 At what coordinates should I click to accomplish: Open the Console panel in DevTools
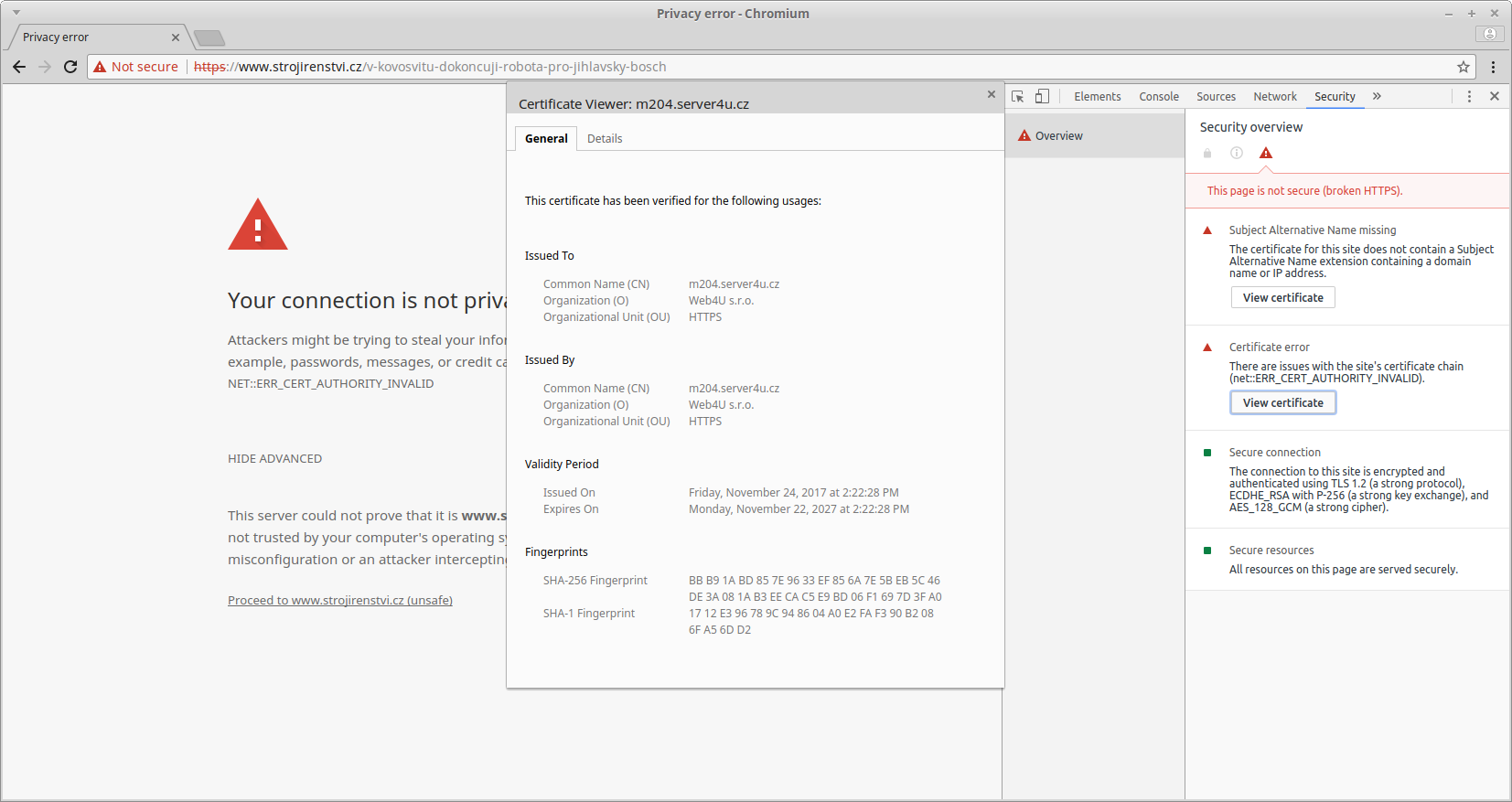(1159, 96)
